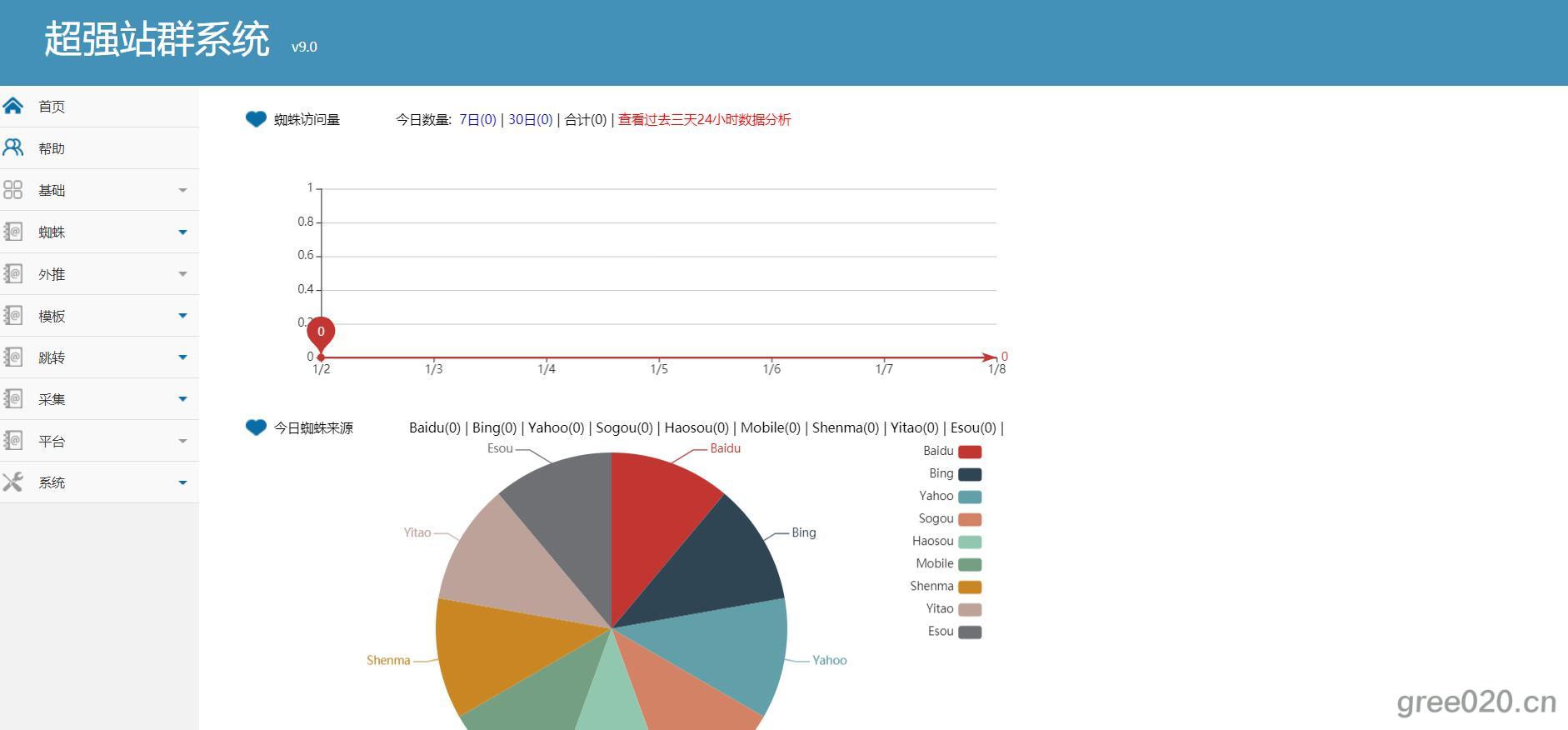Click the 超强站群系统 title

click(157, 39)
